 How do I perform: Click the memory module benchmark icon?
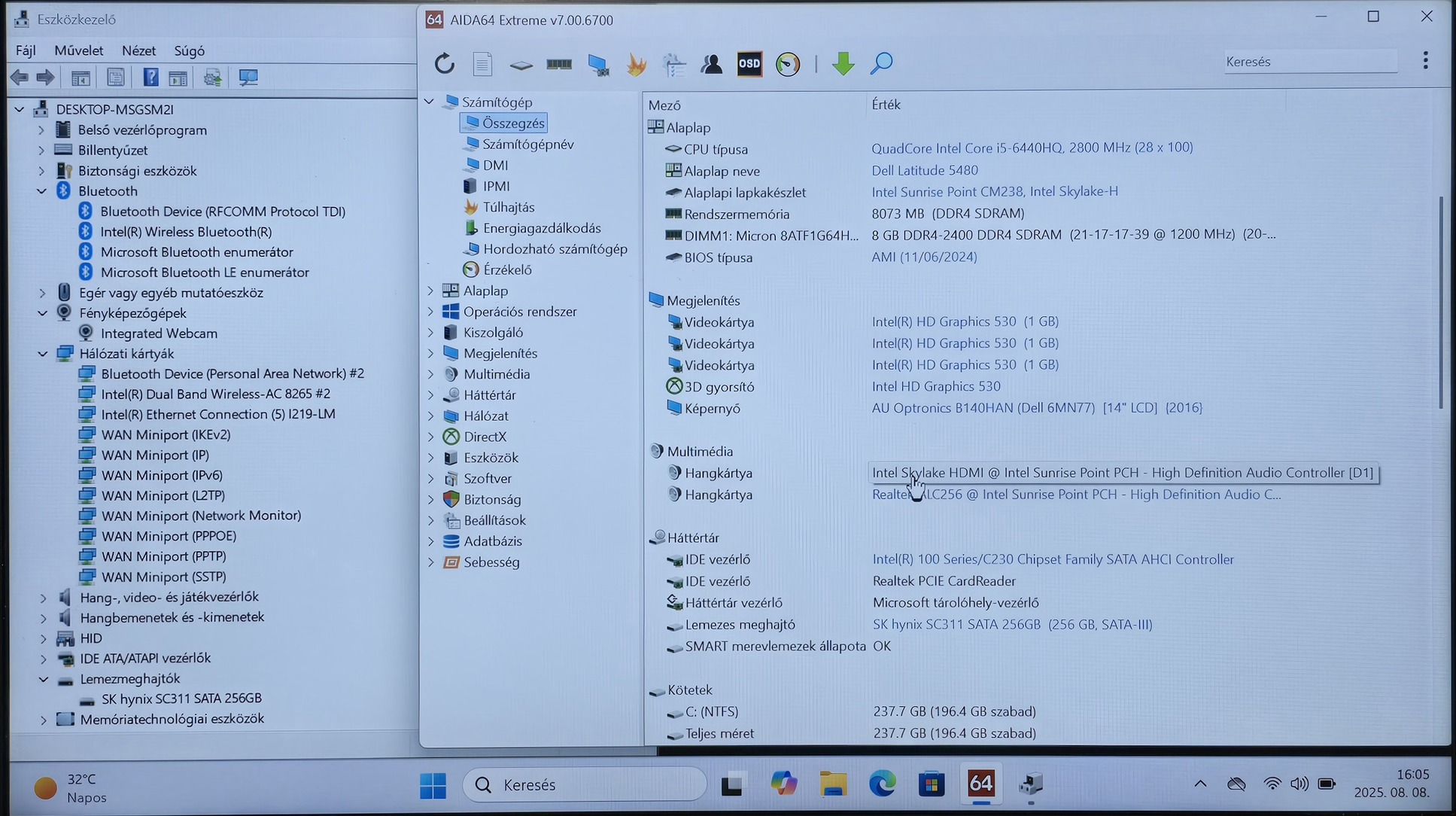[559, 64]
